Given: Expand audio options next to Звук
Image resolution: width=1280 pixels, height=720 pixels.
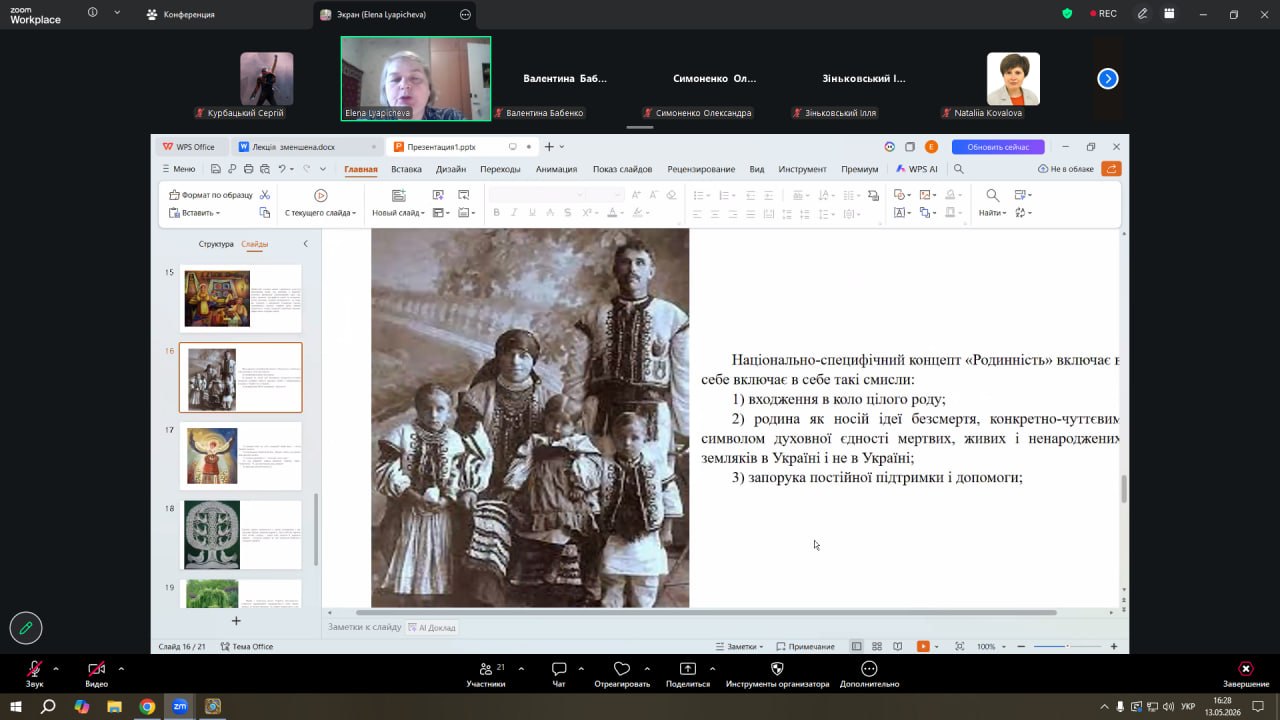Looking at the screenshot, I should click(56, 668).
